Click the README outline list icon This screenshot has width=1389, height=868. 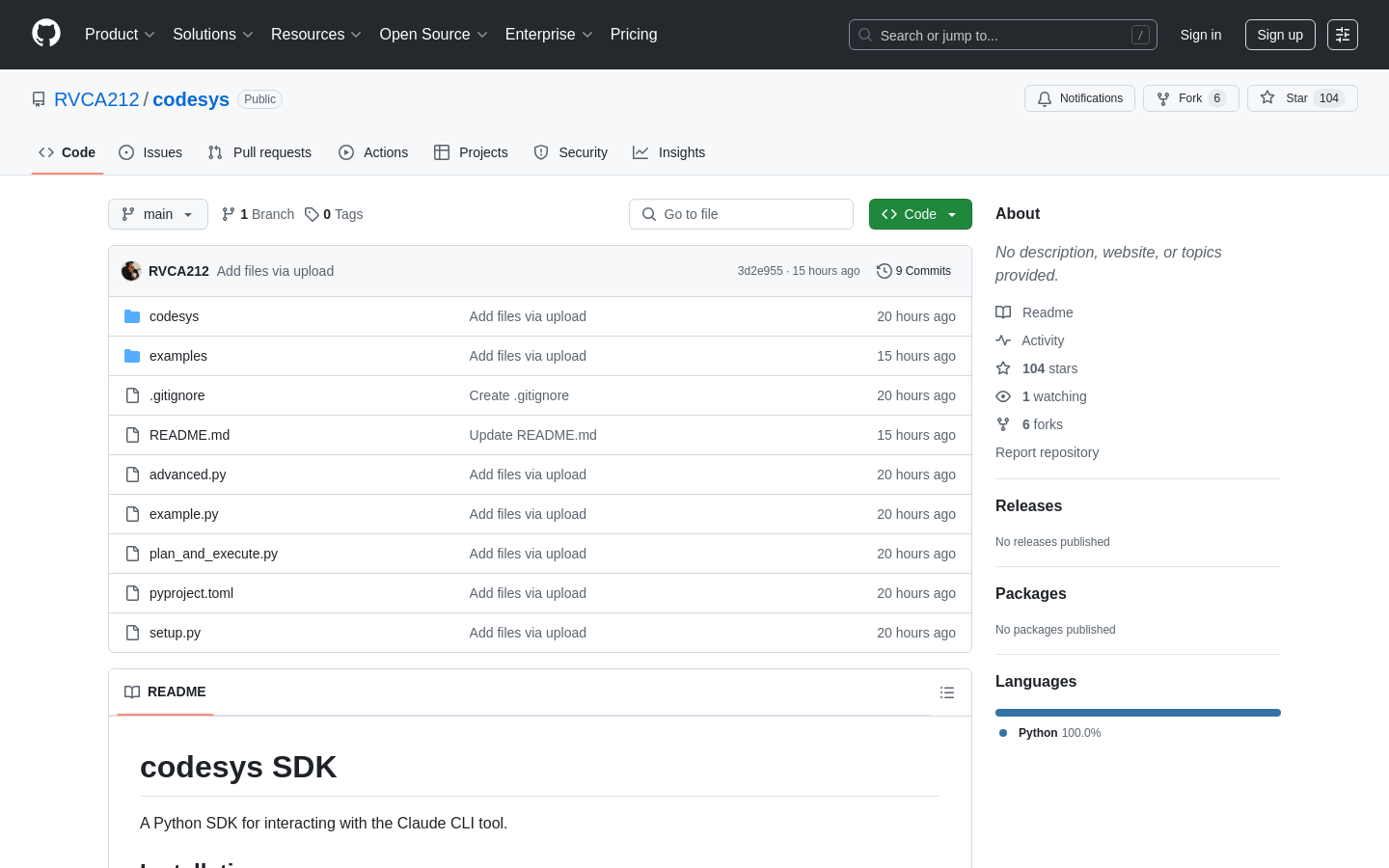click(x=947, y=692)
